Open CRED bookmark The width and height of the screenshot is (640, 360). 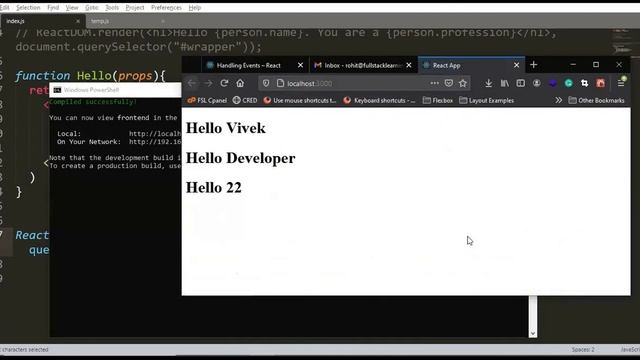(245, 100)
